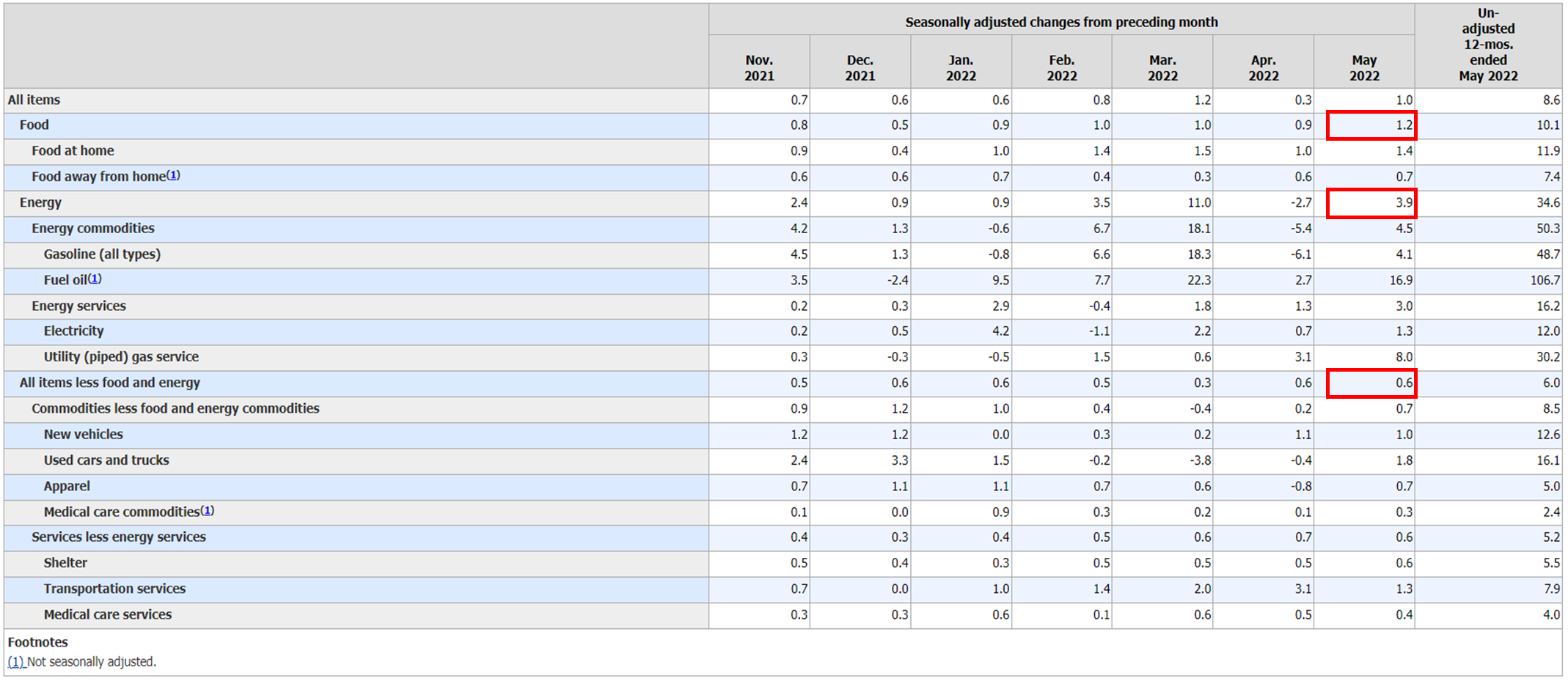Click the 2.4 value for Medical care commodities
1568x681 pixels.
click(x=1551, y=512)
